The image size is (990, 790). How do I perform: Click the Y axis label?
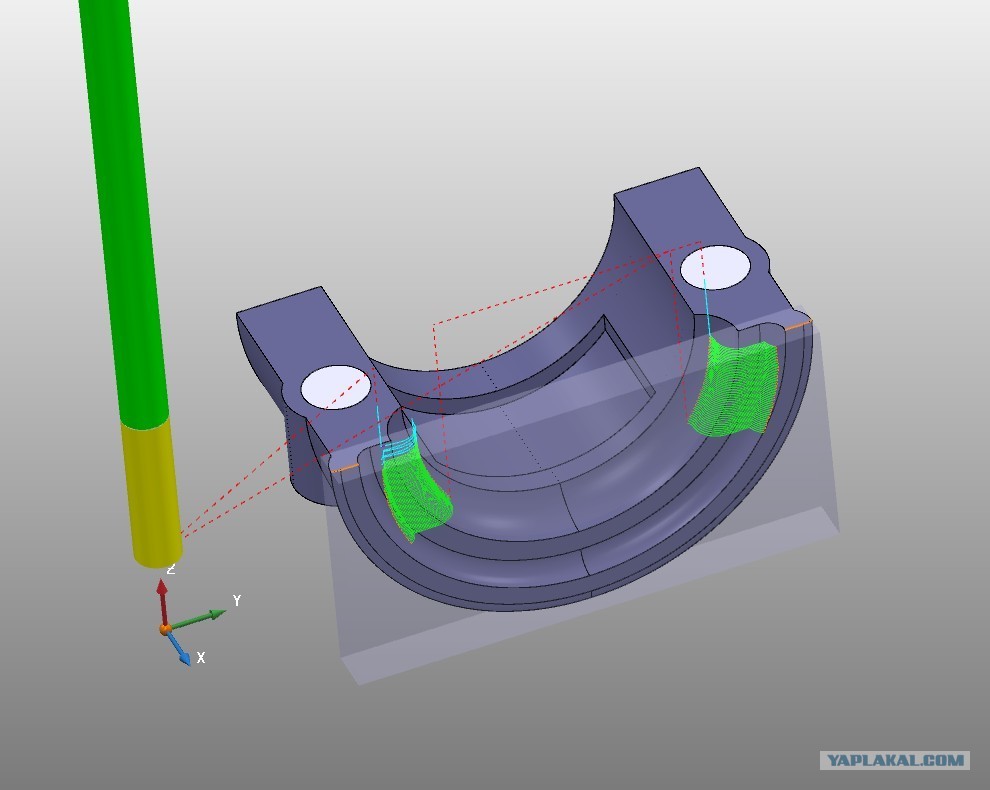tap(237, 601)
